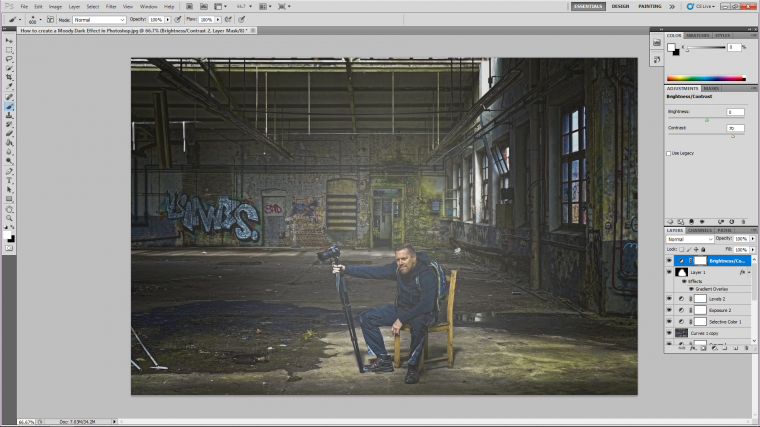
Task: Hide the Levels 2 layer
Action: [x=669, y=299]
